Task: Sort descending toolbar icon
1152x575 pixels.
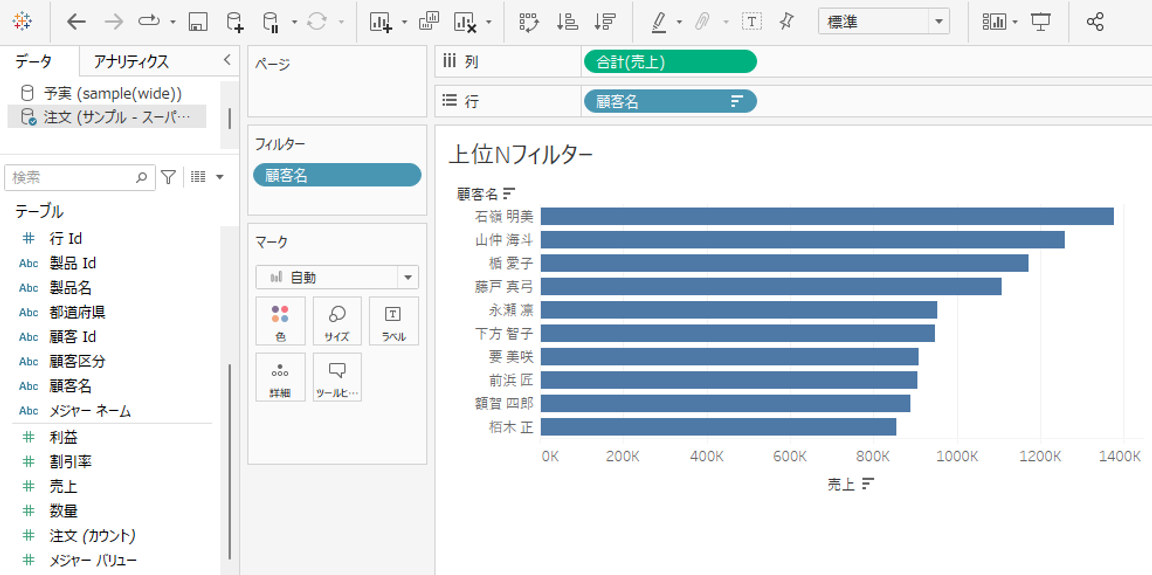Action: pos(605,22)
